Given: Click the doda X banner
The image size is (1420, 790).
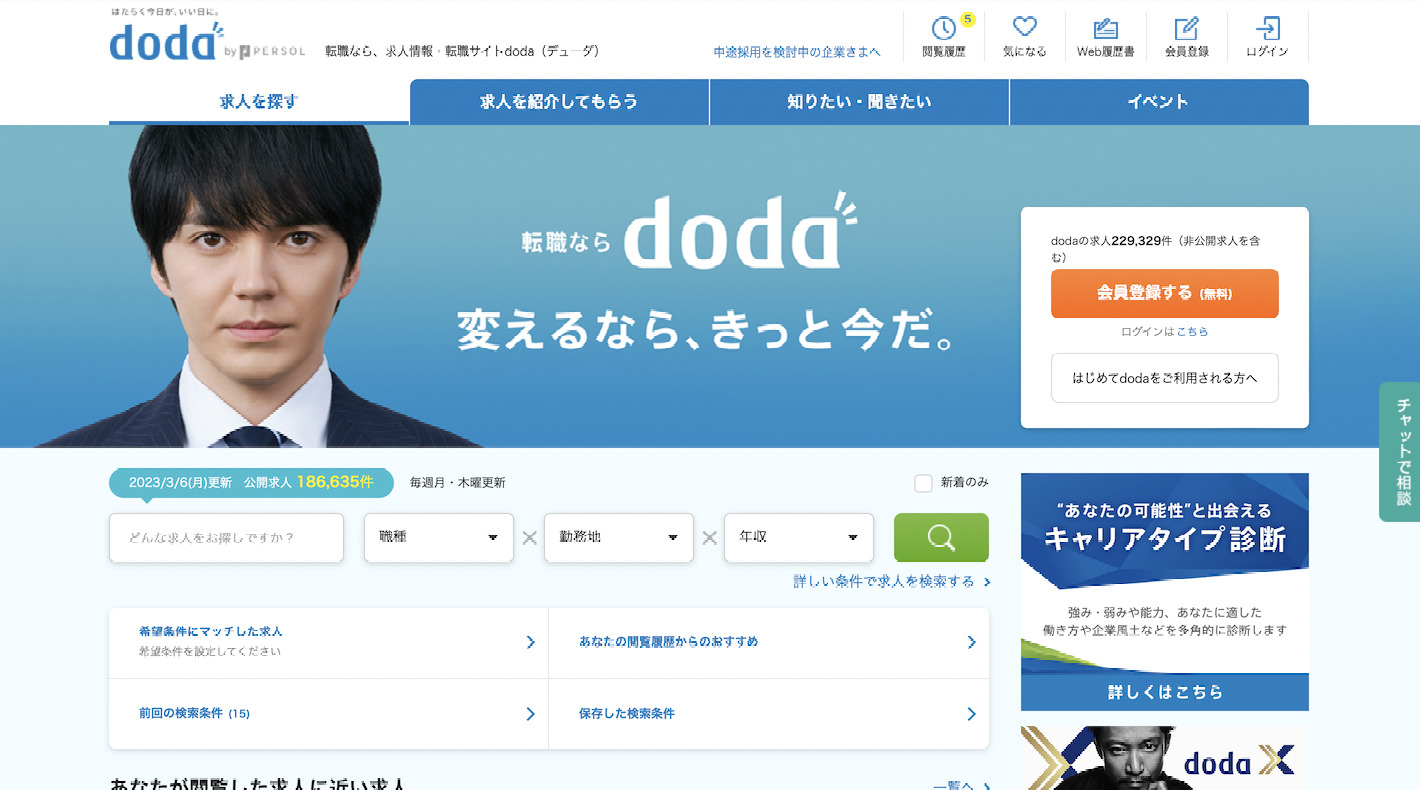Looking at the screenshot, I should [x=1165, y=758].
